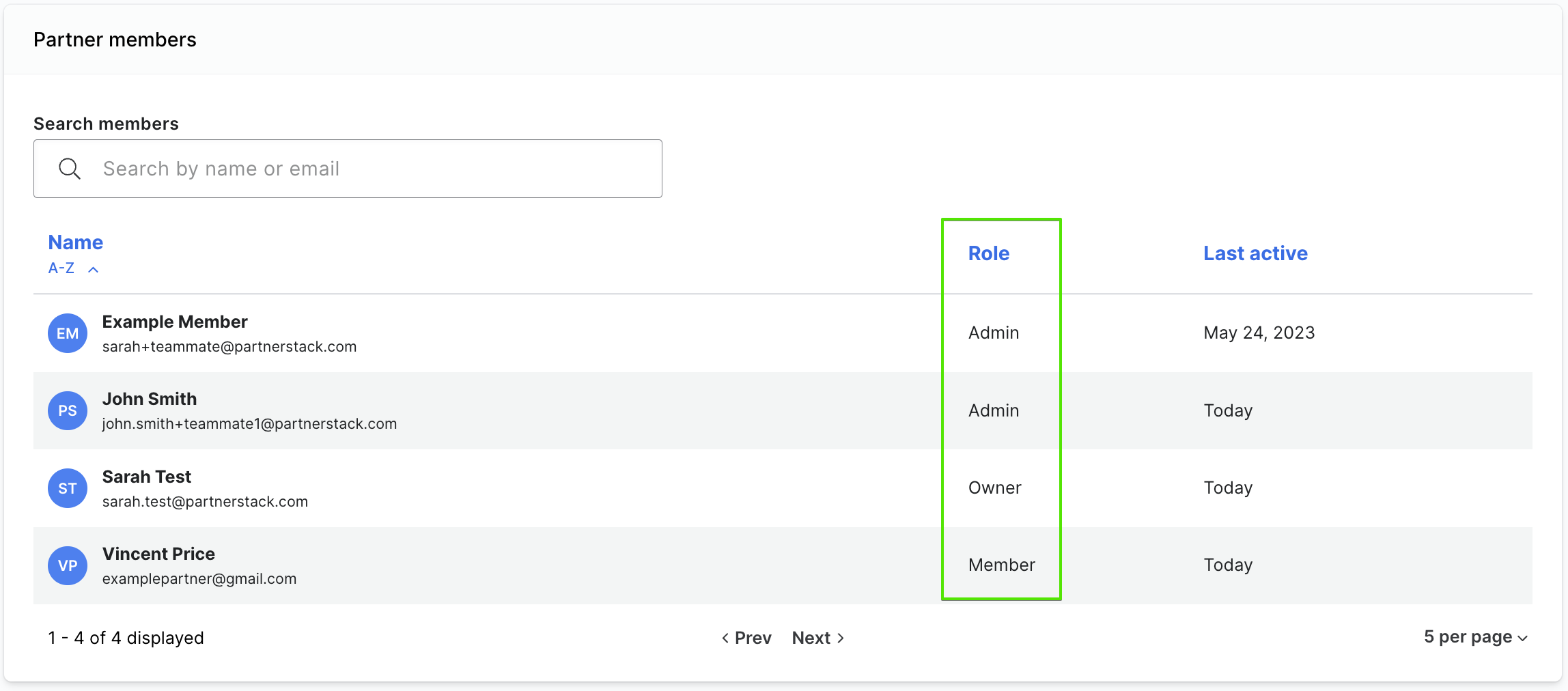Click the Partner members heading
This screenshot has width=1568, height=691.
pyautogui.click(x=115, y=40)
